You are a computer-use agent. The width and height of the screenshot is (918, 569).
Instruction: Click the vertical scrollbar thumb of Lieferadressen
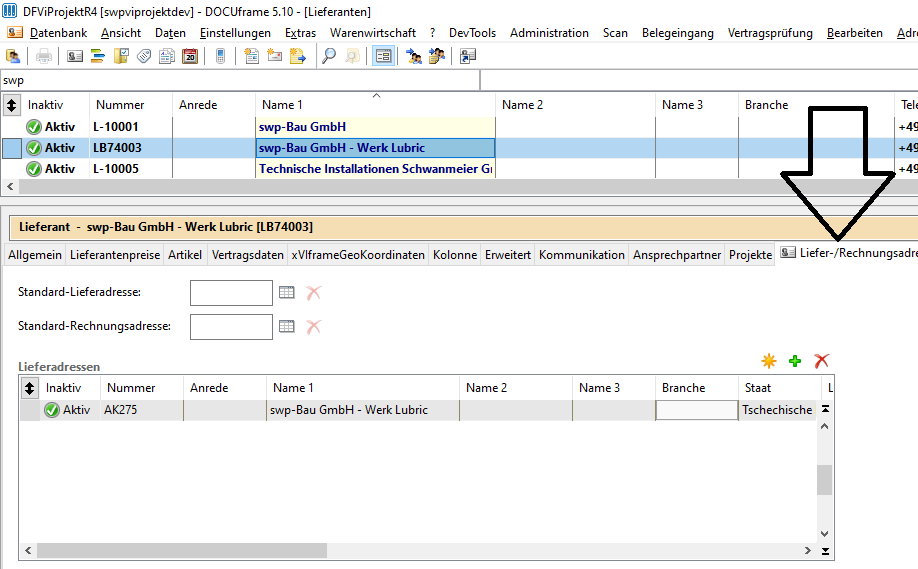point(824,479)
